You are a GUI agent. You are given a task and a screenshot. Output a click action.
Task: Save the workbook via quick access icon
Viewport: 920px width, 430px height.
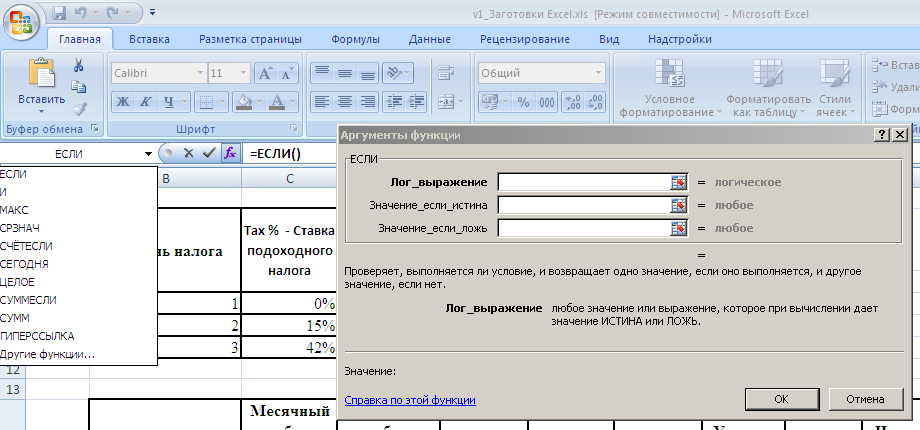(x=59, y=12)
